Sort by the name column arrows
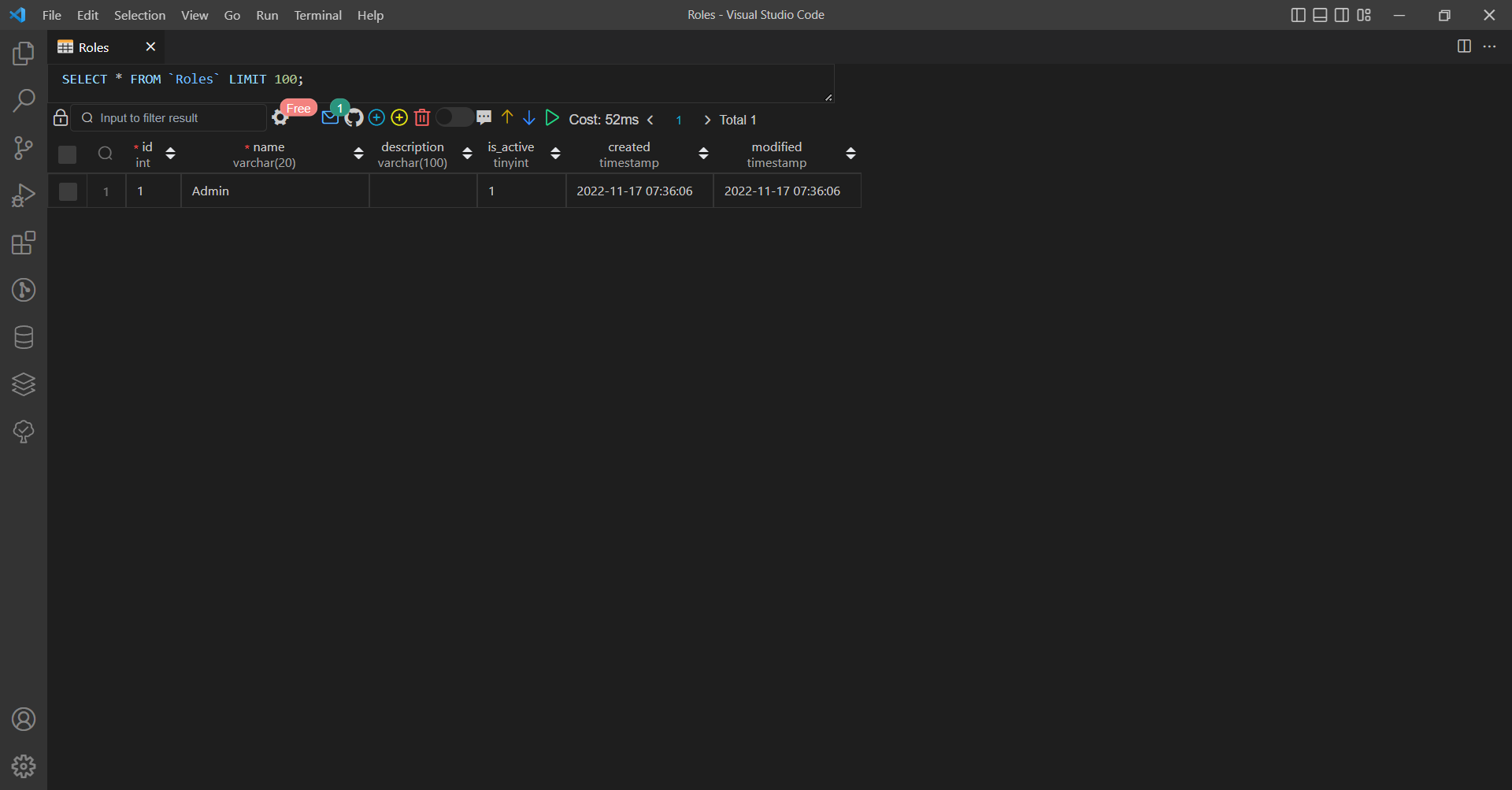Image resolution: width=1512 pixels, height=790 pixels. click(358, 154)
